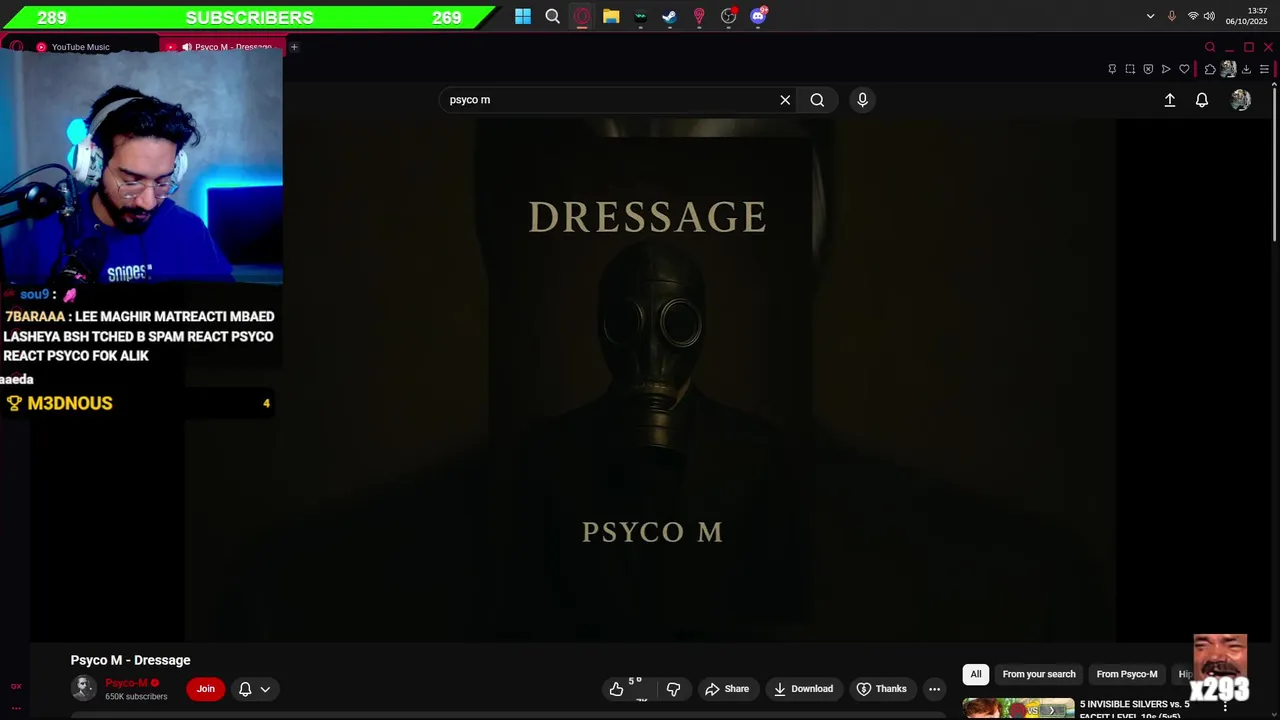Open the channel notification bell dropdown
This screenshot has height=720, width=1280.
pyautogui.click(x=254, y=689)
